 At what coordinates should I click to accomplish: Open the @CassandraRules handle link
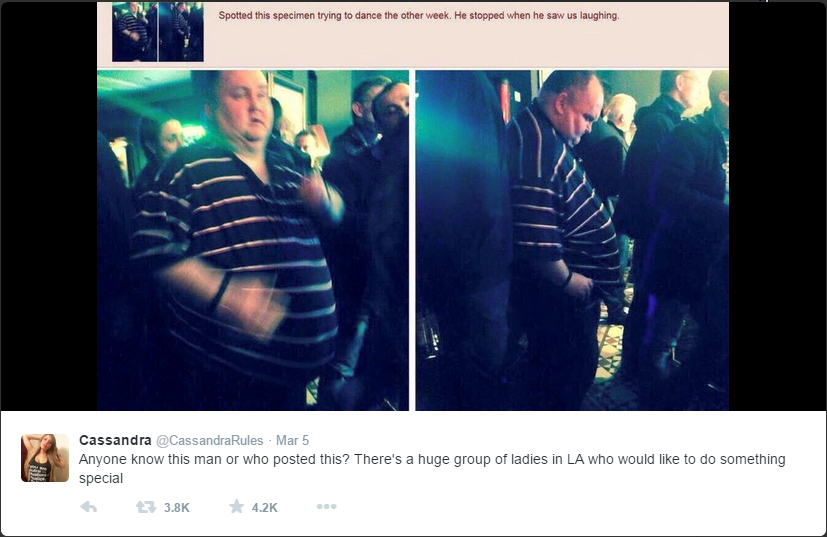click(210, 440)
